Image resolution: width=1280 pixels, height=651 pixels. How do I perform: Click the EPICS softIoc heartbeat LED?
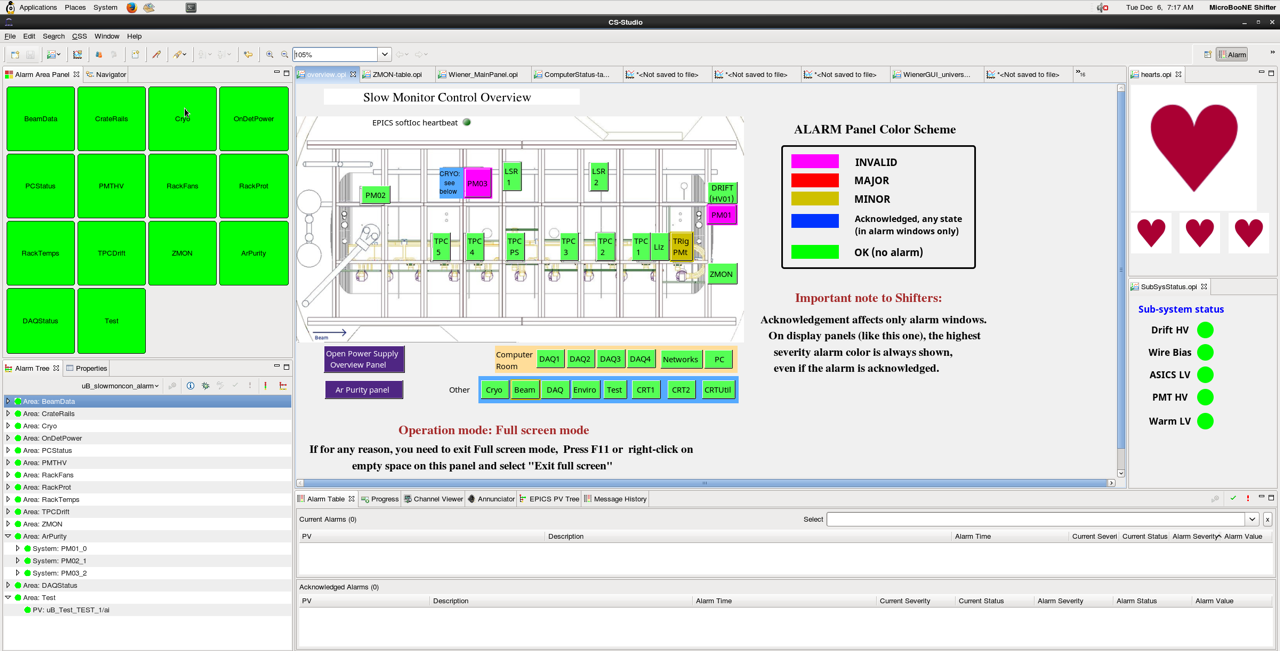click(467, 123)
